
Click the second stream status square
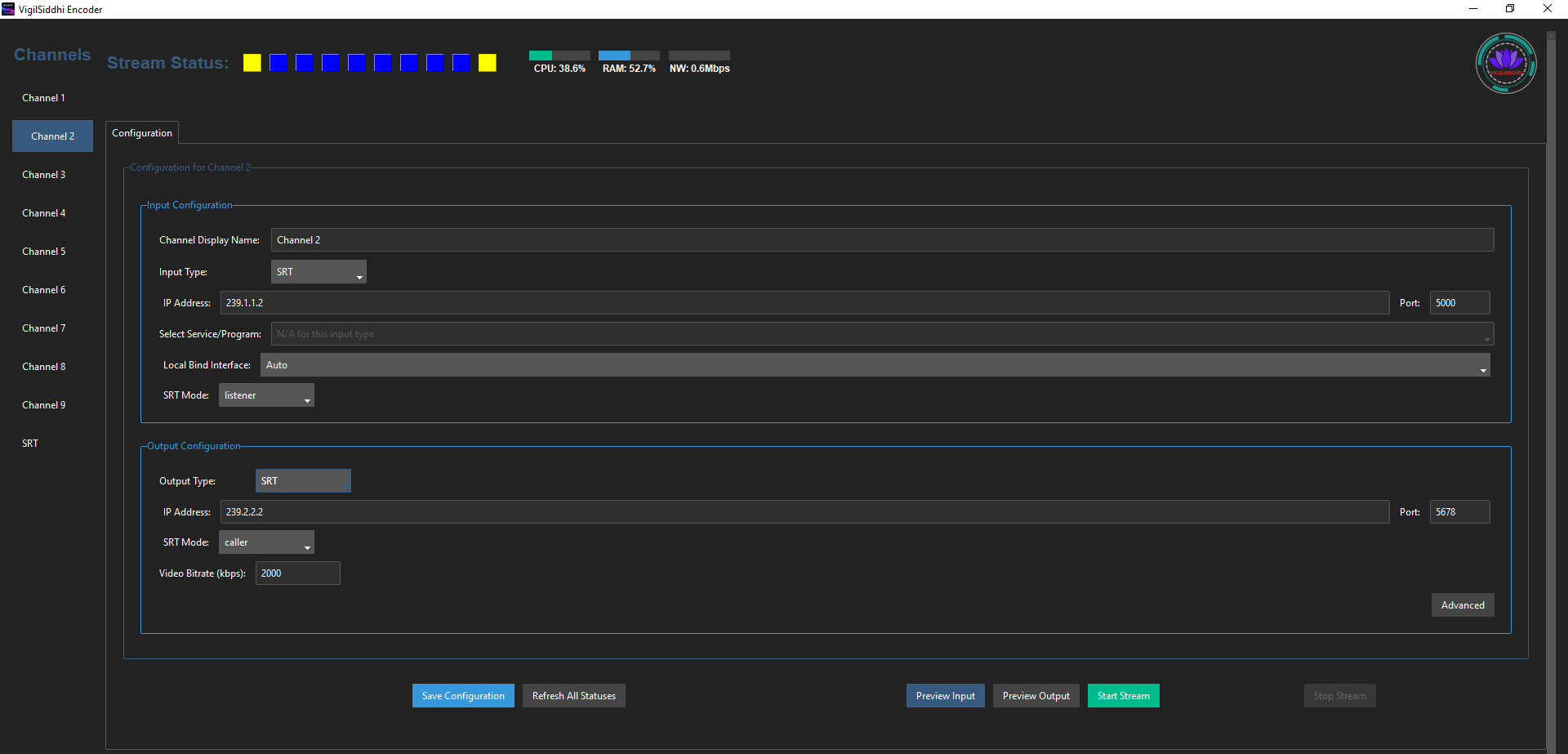pyautogui.click(x=278, y=63)
